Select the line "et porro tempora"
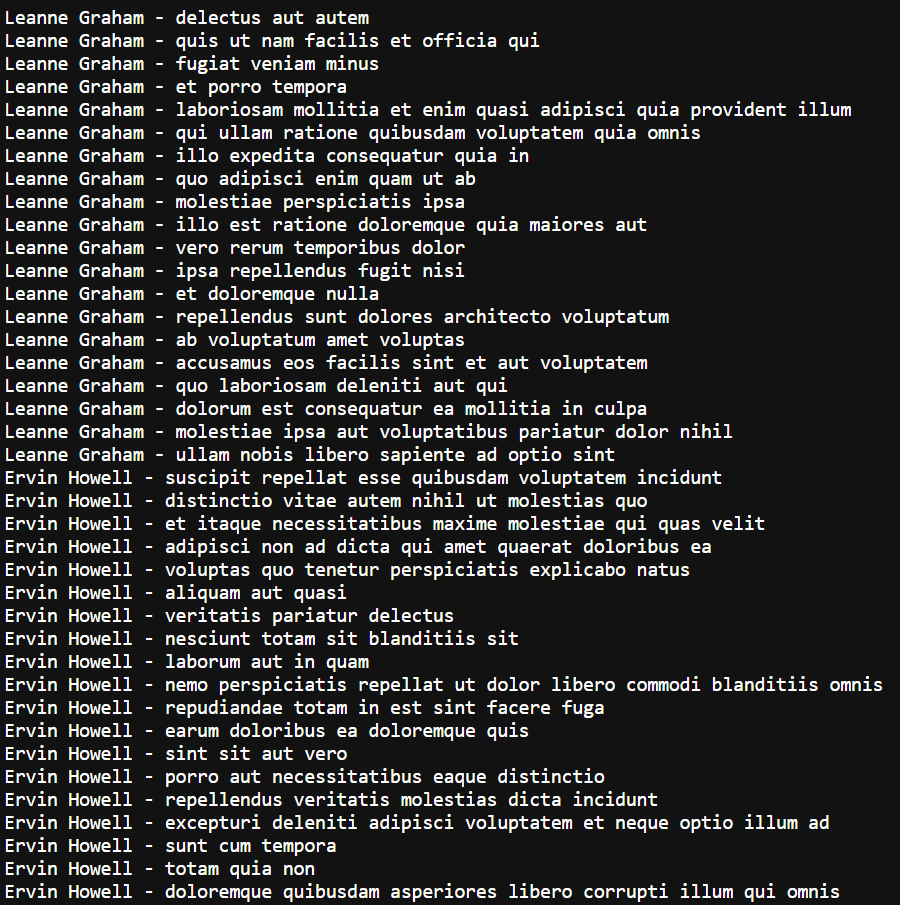The height and width of the screenshot is (905, 900). 261,87
